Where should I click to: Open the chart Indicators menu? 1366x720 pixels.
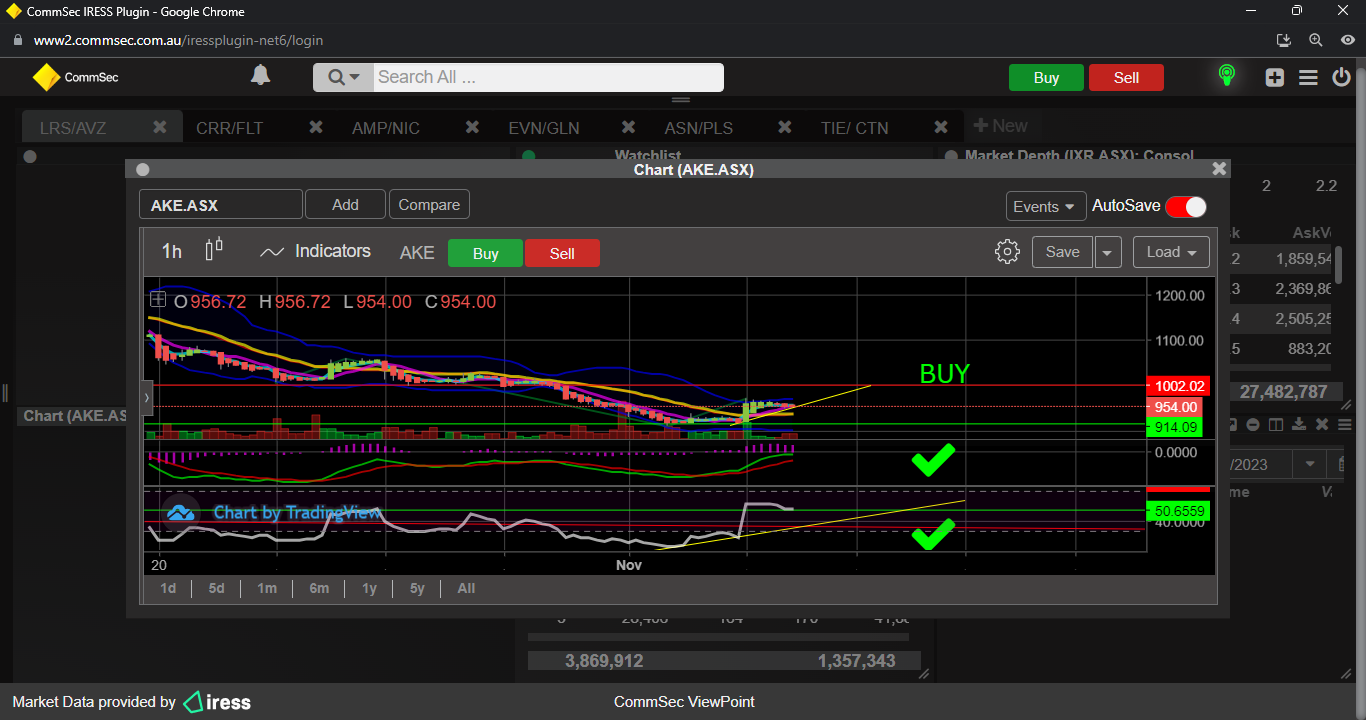[x=315, y=252]
